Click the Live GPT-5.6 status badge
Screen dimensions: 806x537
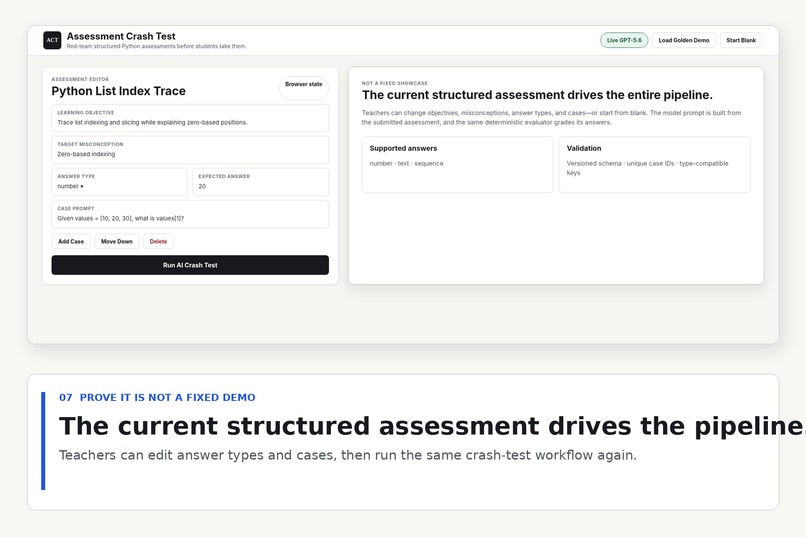(x=624, y=40)
